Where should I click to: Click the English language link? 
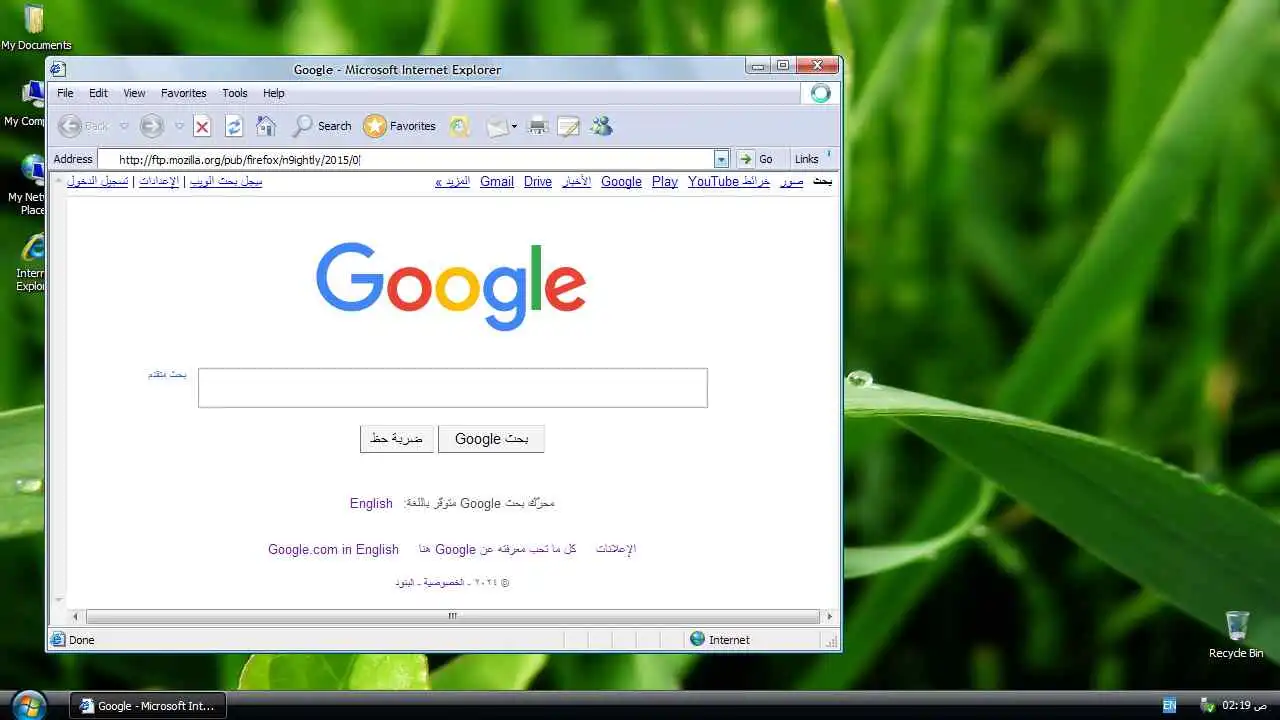[371, 503]
